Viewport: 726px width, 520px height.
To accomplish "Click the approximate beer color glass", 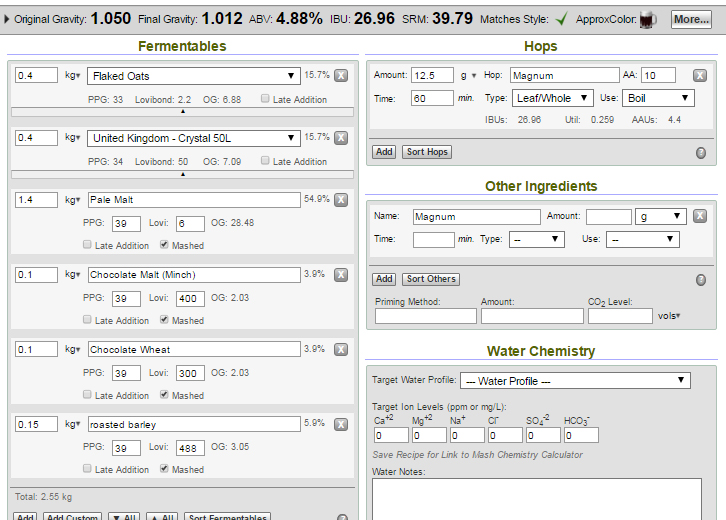I will [647, 19].
